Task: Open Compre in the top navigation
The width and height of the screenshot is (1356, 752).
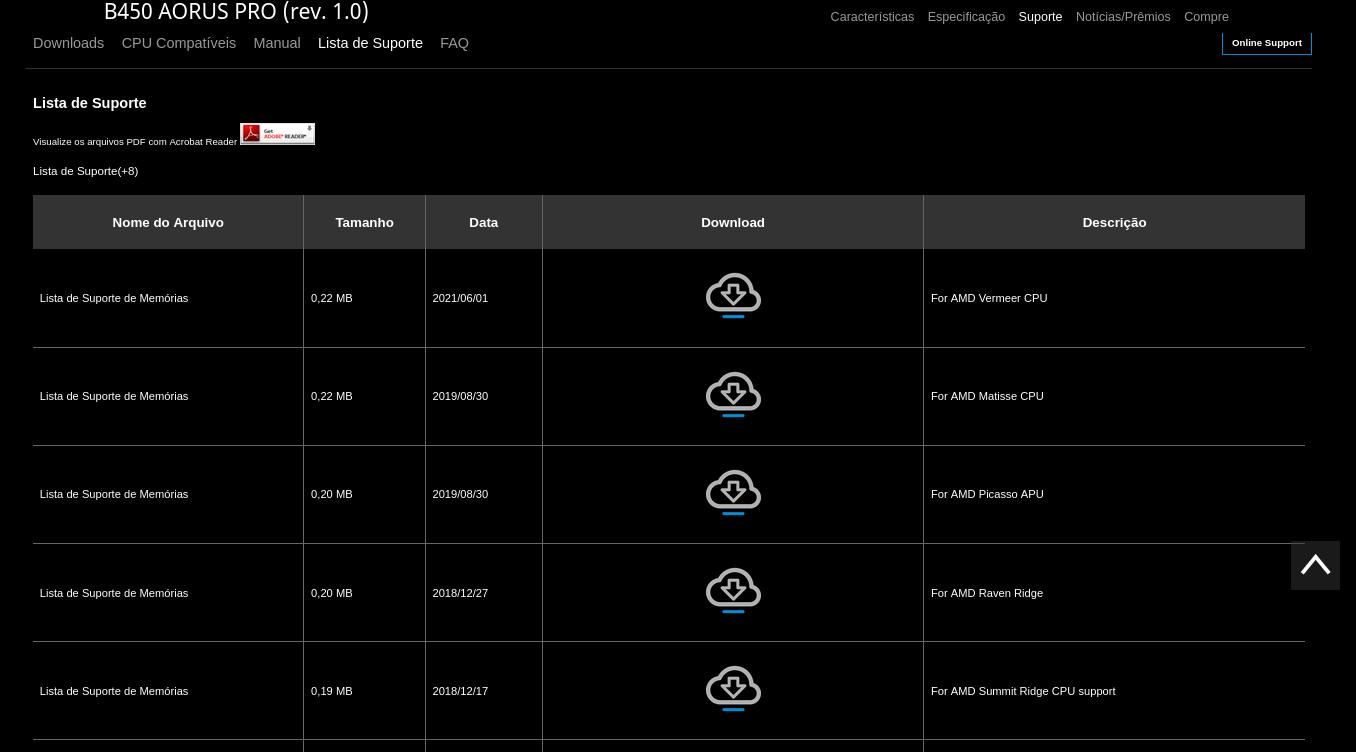Action: click(1206, 17)
